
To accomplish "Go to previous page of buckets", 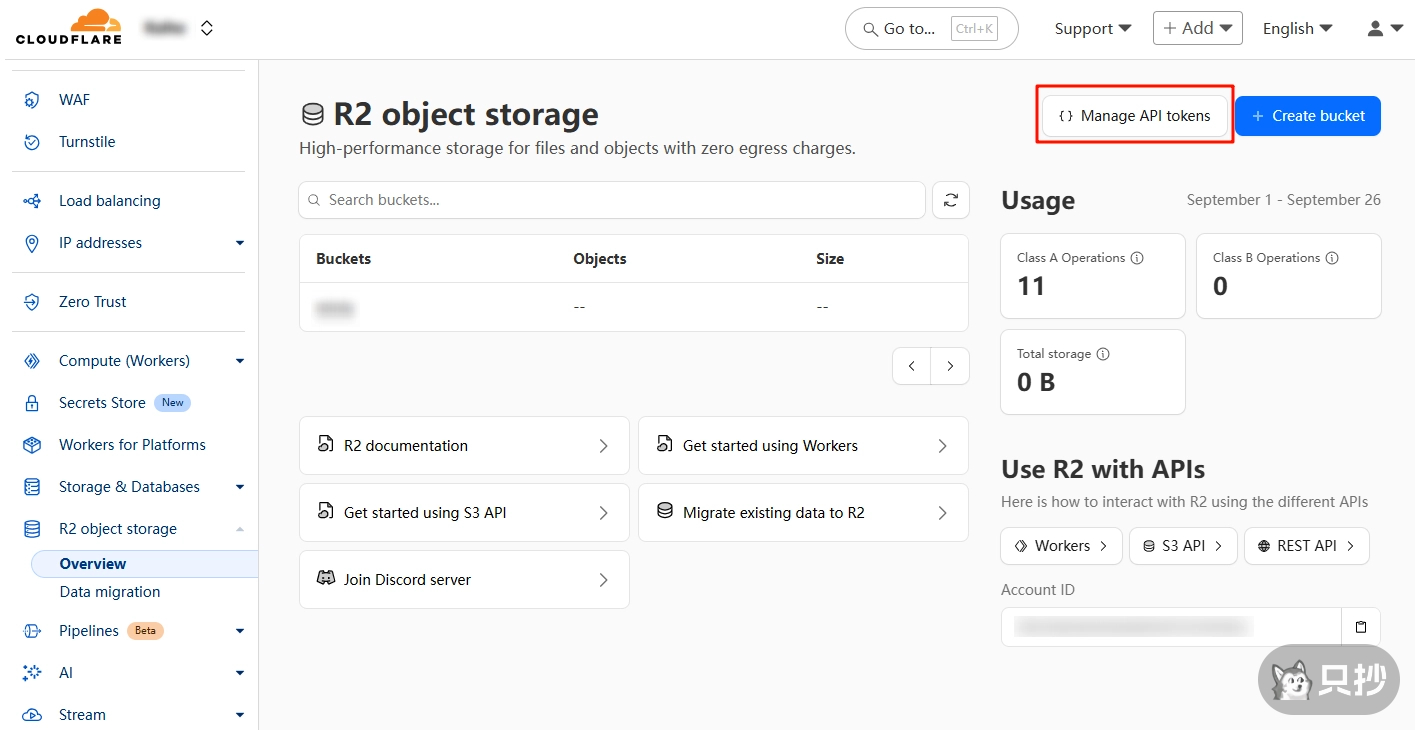I will [911, 366].
